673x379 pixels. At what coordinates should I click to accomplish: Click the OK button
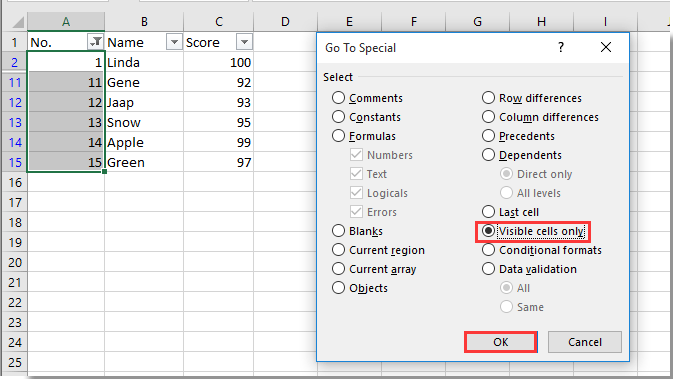pos(500,342)
